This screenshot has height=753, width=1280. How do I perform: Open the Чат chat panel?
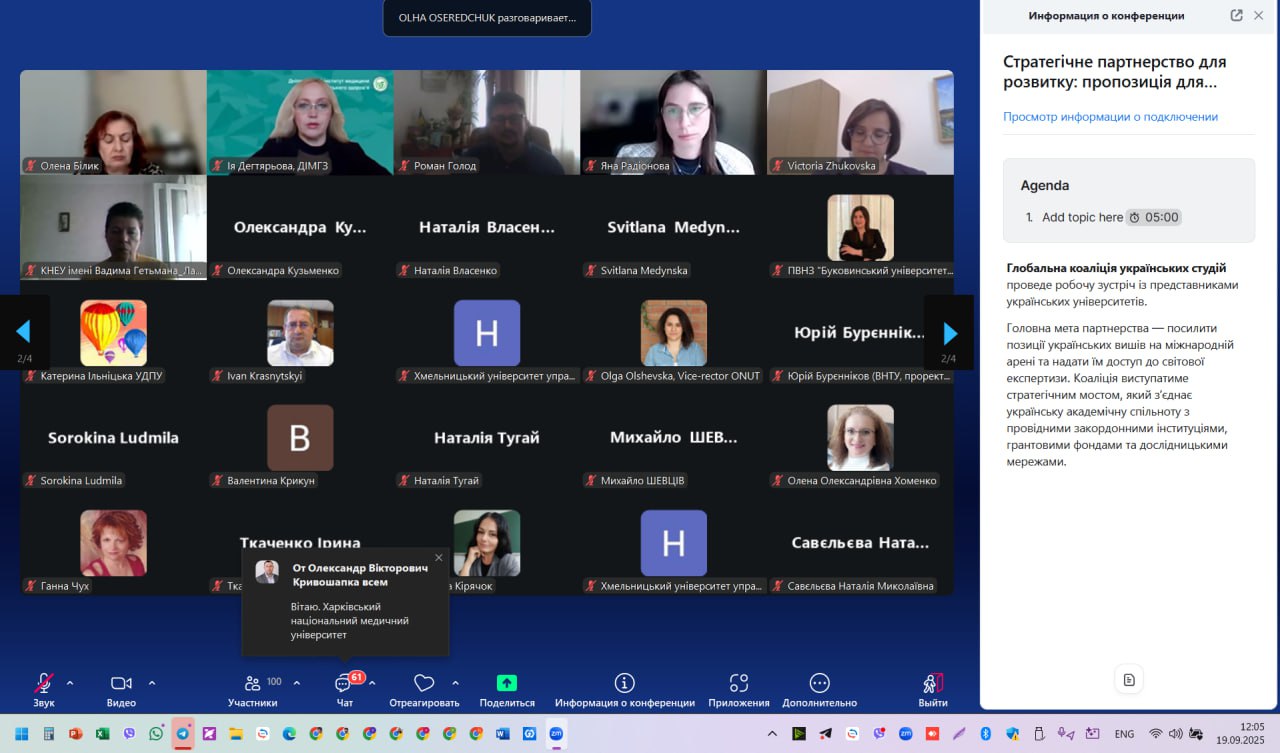(344, 684)
